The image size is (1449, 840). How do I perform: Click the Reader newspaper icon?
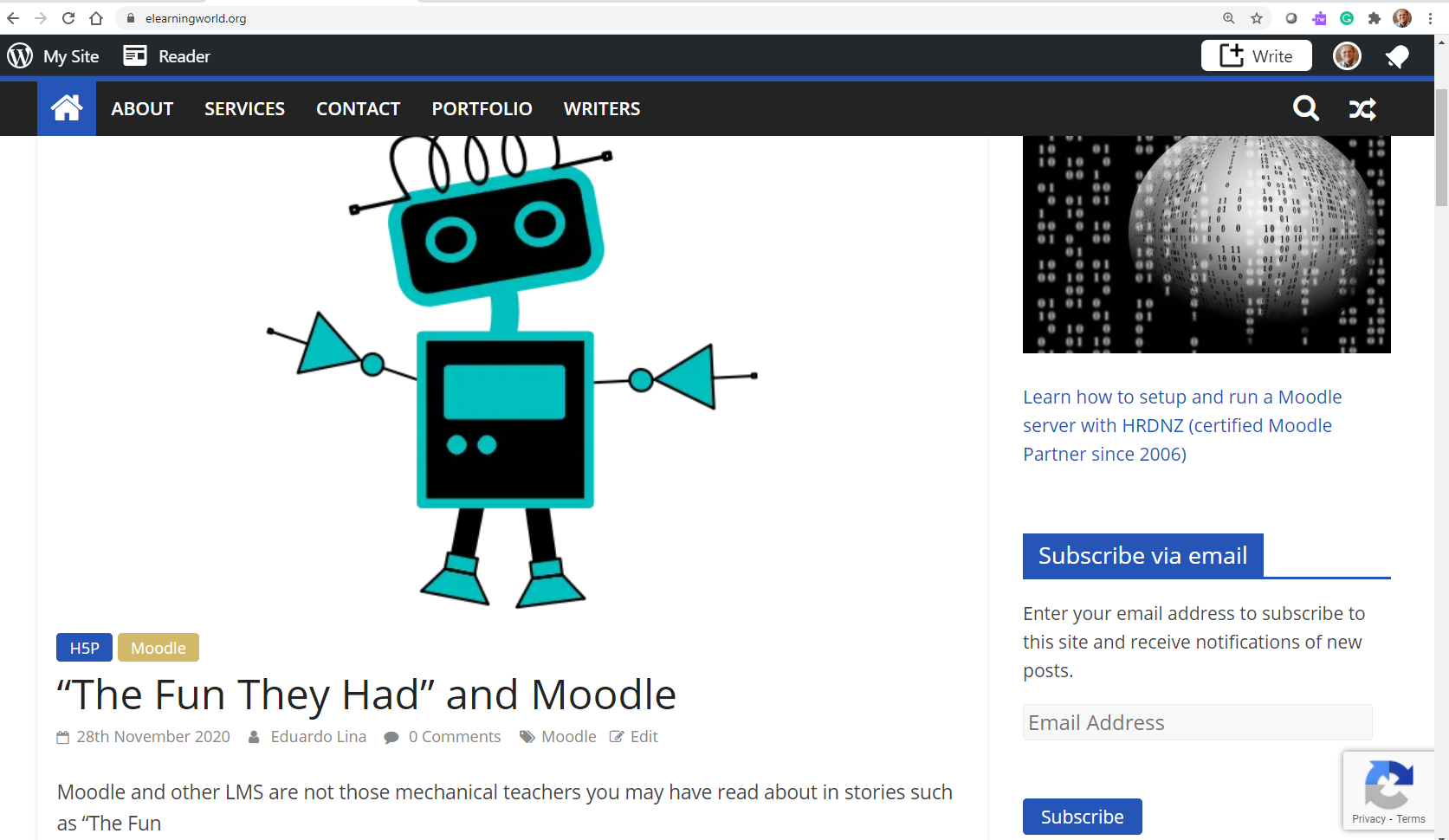(135, 56)
